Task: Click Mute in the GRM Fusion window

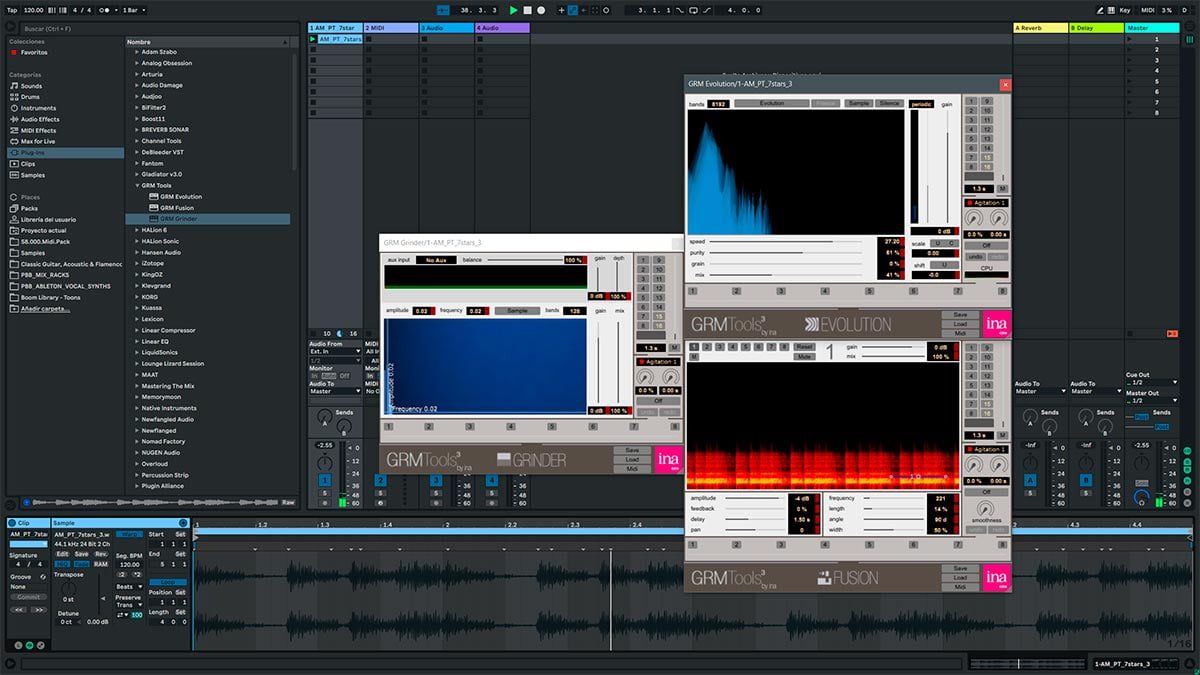Action: [x=803, y=357]
